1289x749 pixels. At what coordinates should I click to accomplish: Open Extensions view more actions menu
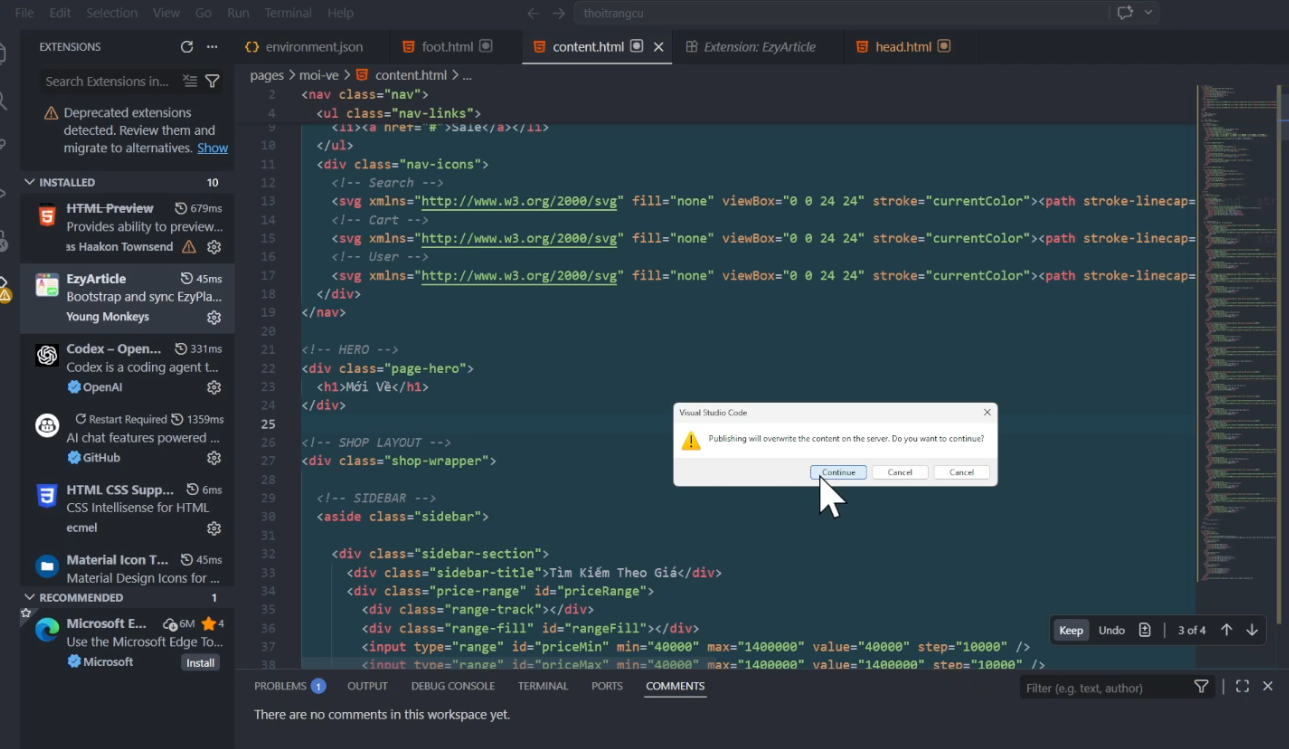212,47
